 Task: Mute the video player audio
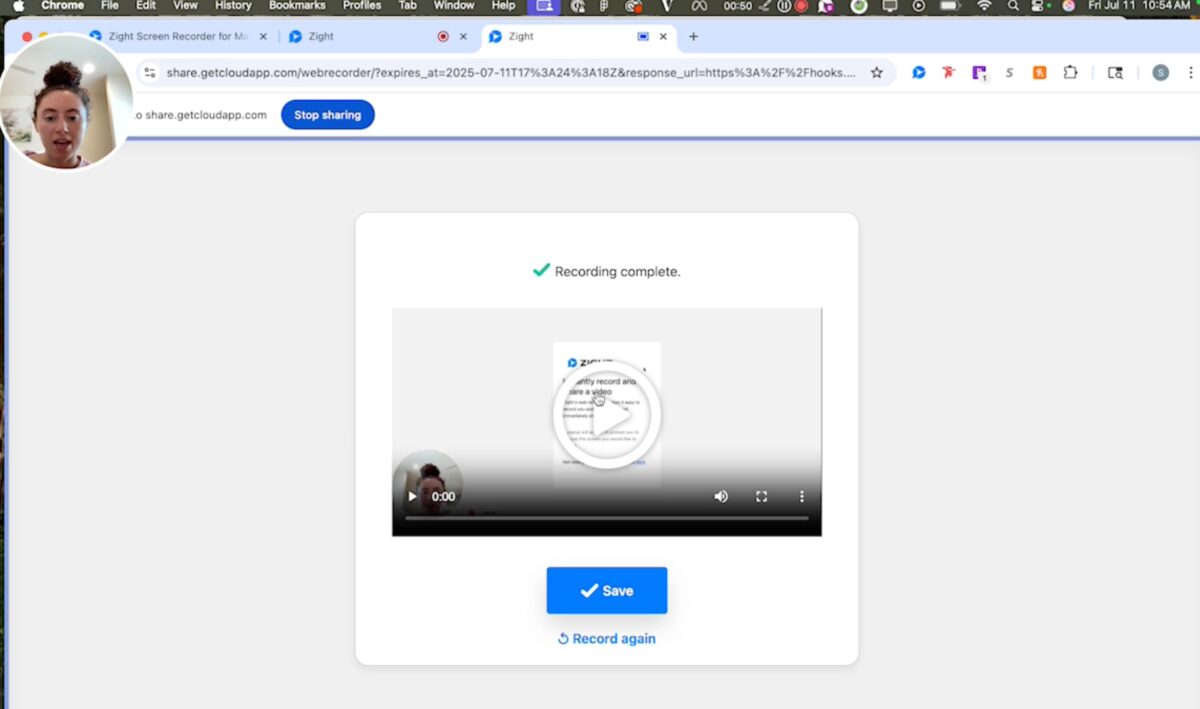pyautogui.click(x=721, y=496)
